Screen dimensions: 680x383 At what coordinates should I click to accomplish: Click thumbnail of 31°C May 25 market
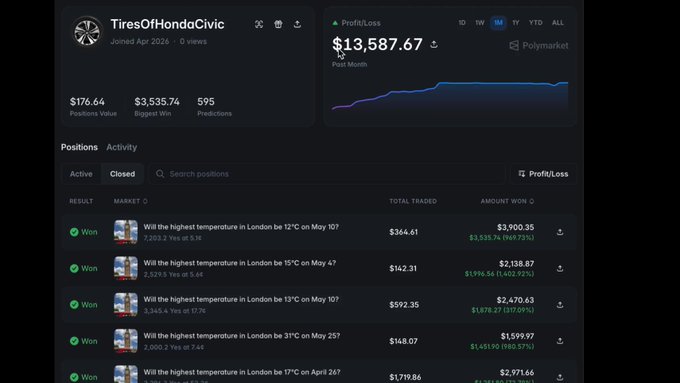click(126, 341)
